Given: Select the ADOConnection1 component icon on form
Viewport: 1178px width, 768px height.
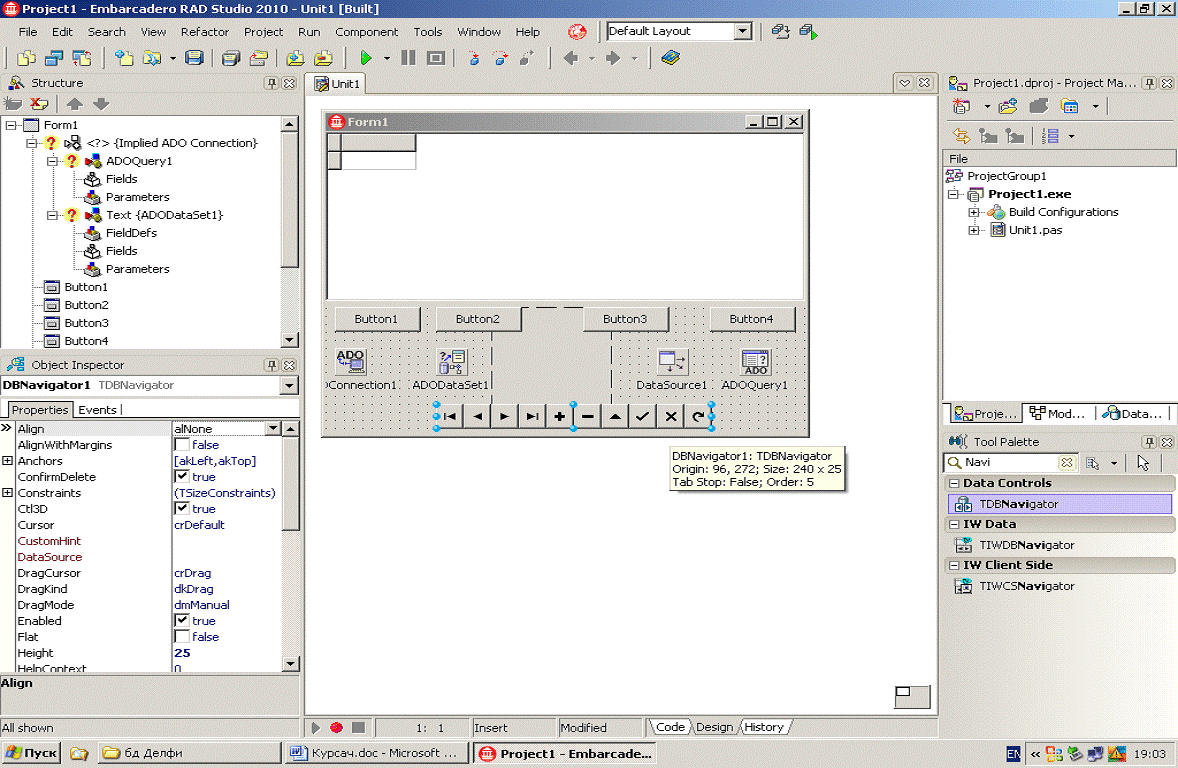Looking at the screenshot, I should (350, 362).
